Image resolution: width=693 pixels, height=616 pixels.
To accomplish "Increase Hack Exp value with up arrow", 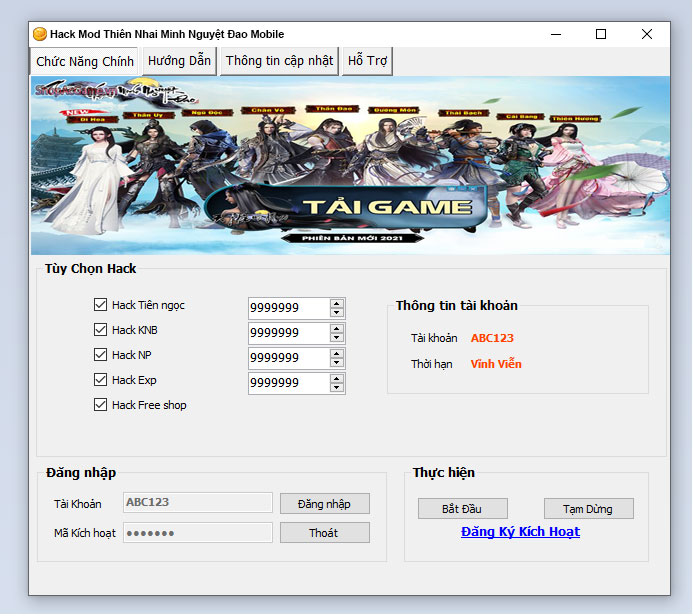I will 337,379.
